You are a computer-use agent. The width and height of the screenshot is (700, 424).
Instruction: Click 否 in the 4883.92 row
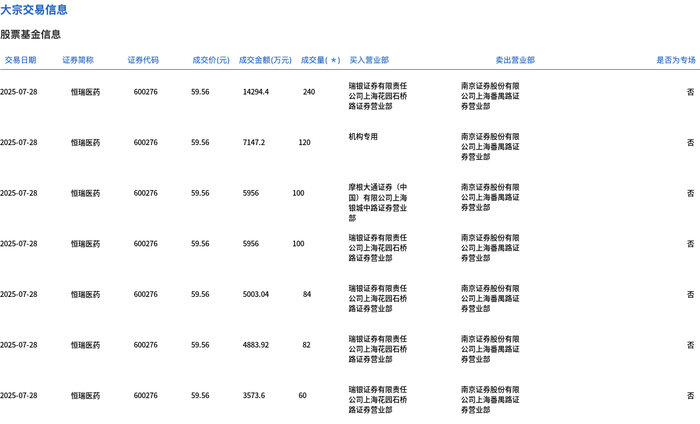[x=691, y=345]
